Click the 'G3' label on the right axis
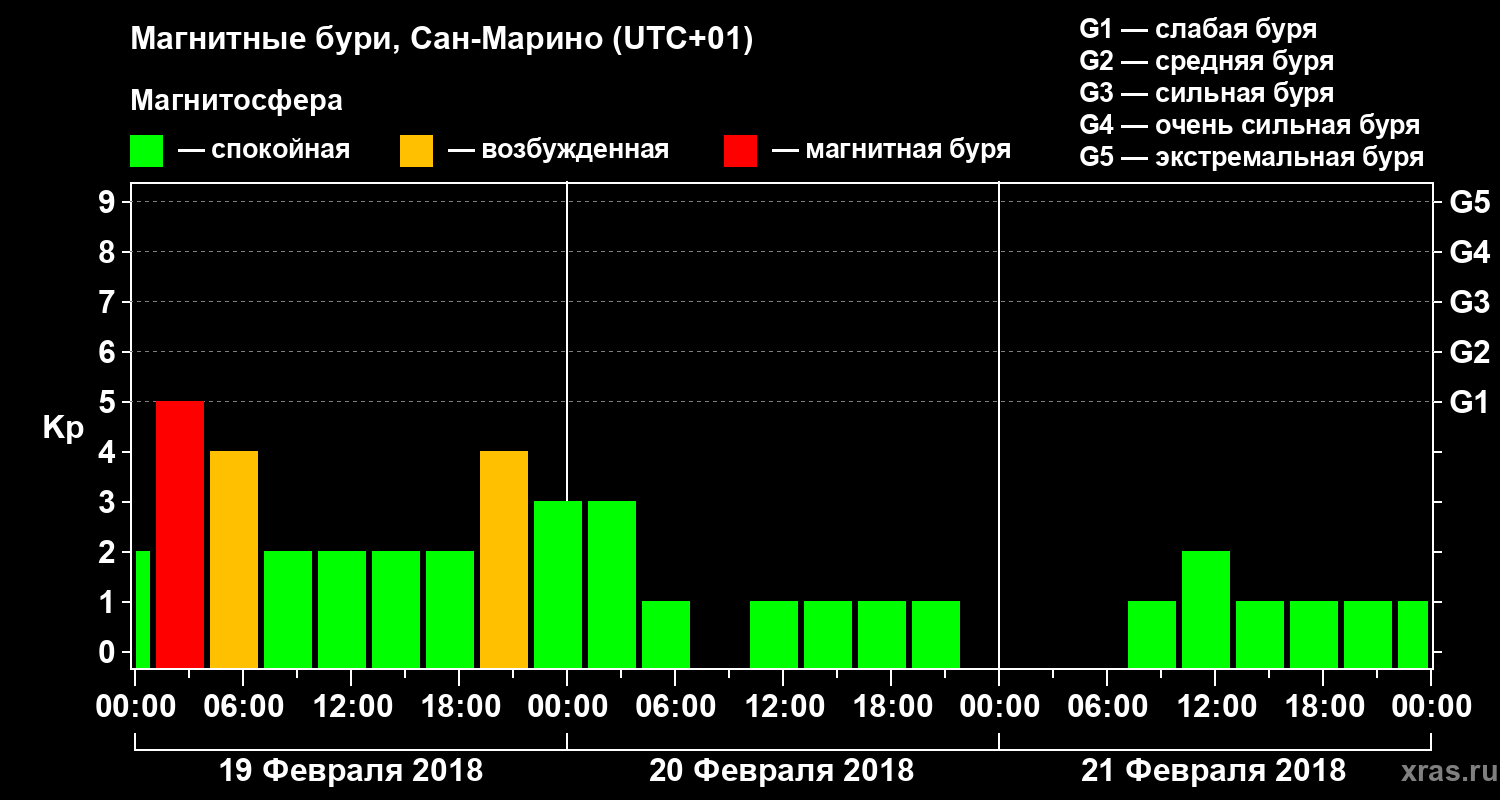Image resolution: width=1500 pixels, height=800 pixels. click(x=1469, y=302)
